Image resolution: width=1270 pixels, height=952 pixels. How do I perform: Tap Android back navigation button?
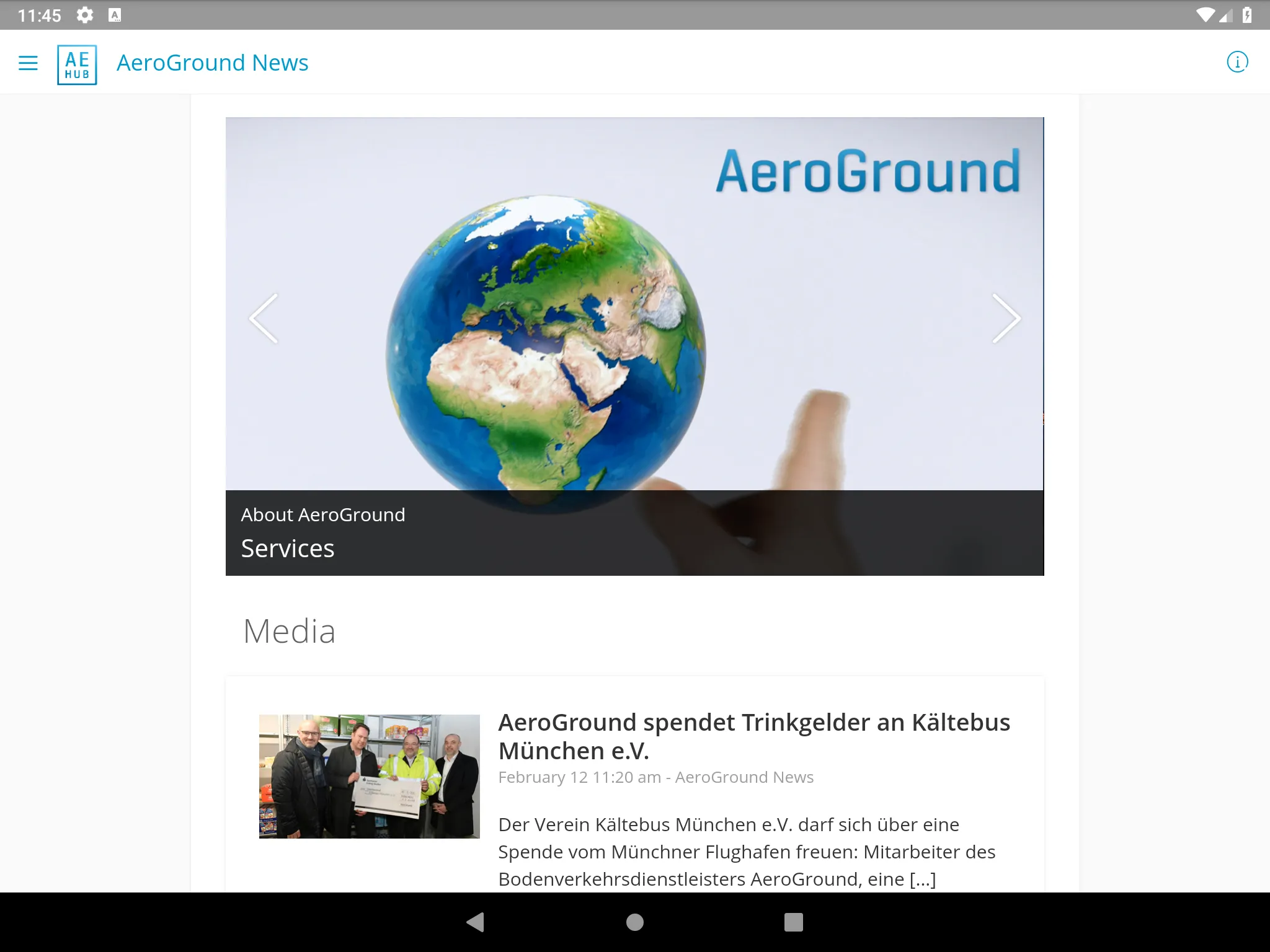pyautogui.click(x=476, y=922)
